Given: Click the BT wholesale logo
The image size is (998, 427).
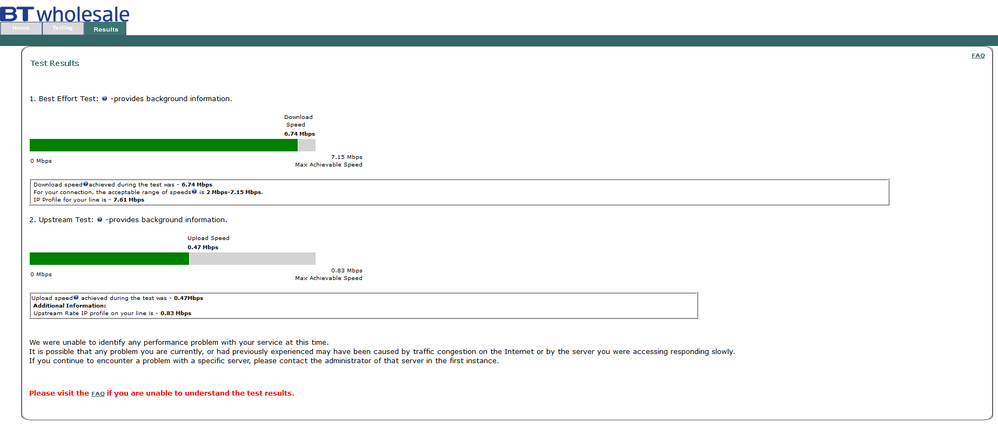Looking at the screenshot, I should [x=64, y=12].
